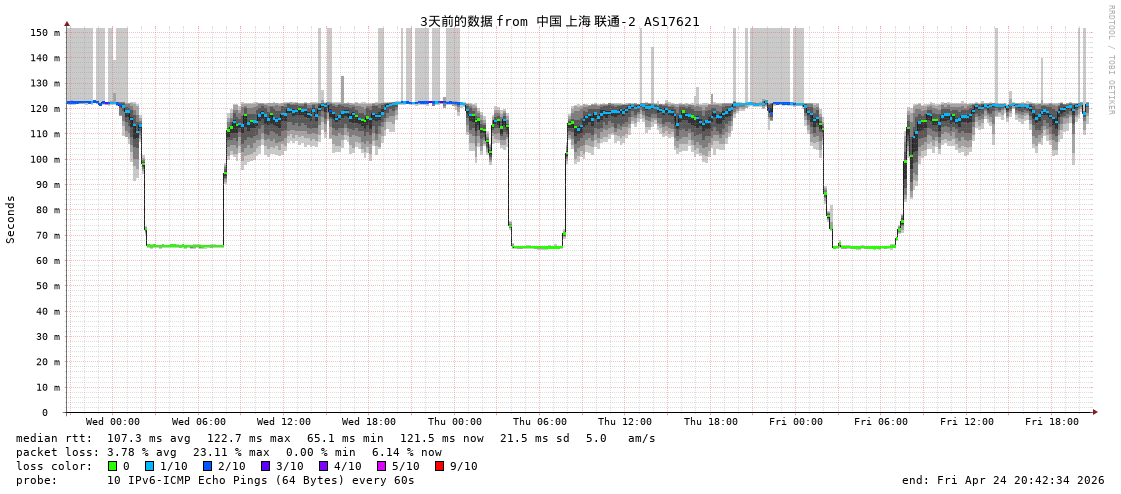This screenshot has width=1121, height=494.
Task: Click the green 0 loss color swatch
Action: coord(112,466)
